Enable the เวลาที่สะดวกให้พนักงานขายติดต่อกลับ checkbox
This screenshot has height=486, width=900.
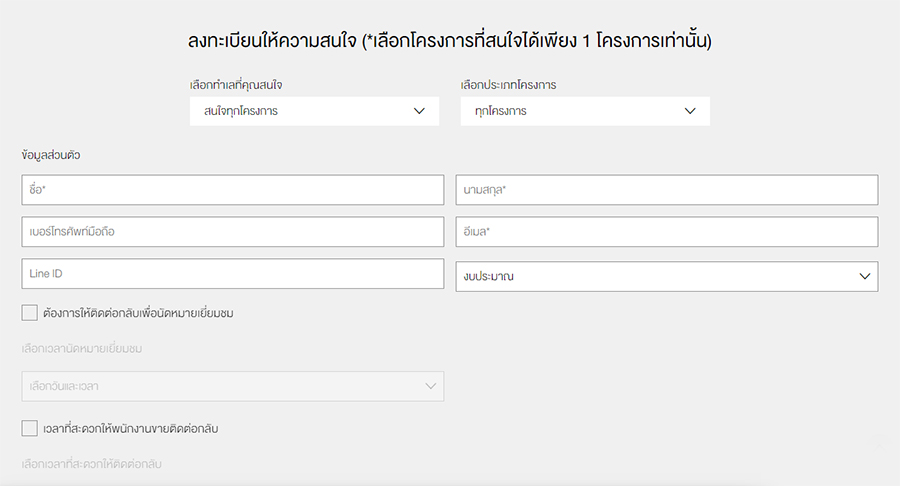(29, 429)
